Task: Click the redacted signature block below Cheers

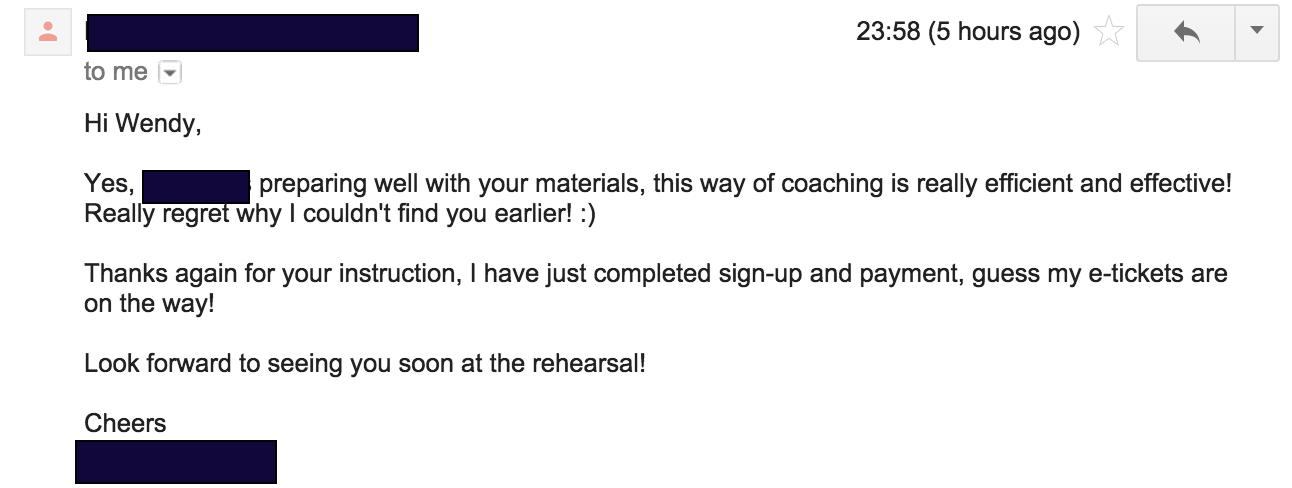Action: click(175, 461)
